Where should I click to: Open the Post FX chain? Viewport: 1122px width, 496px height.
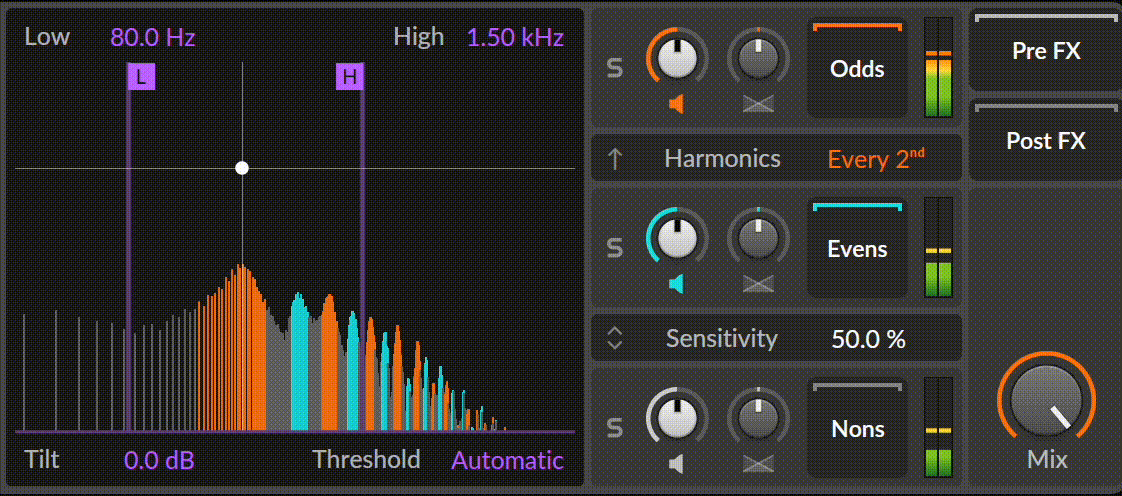[x=1045, y=140]
